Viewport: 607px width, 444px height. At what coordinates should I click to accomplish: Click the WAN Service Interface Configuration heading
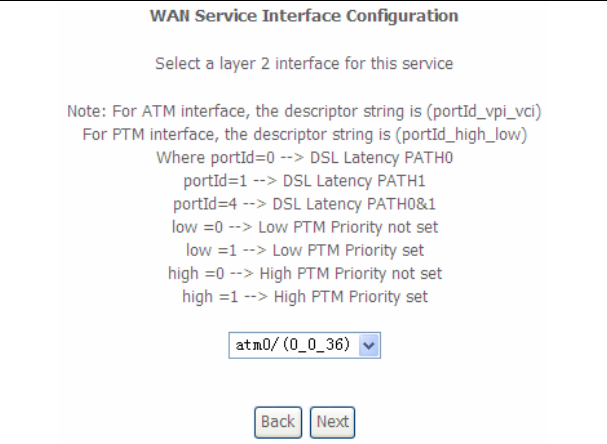[304, 16]
